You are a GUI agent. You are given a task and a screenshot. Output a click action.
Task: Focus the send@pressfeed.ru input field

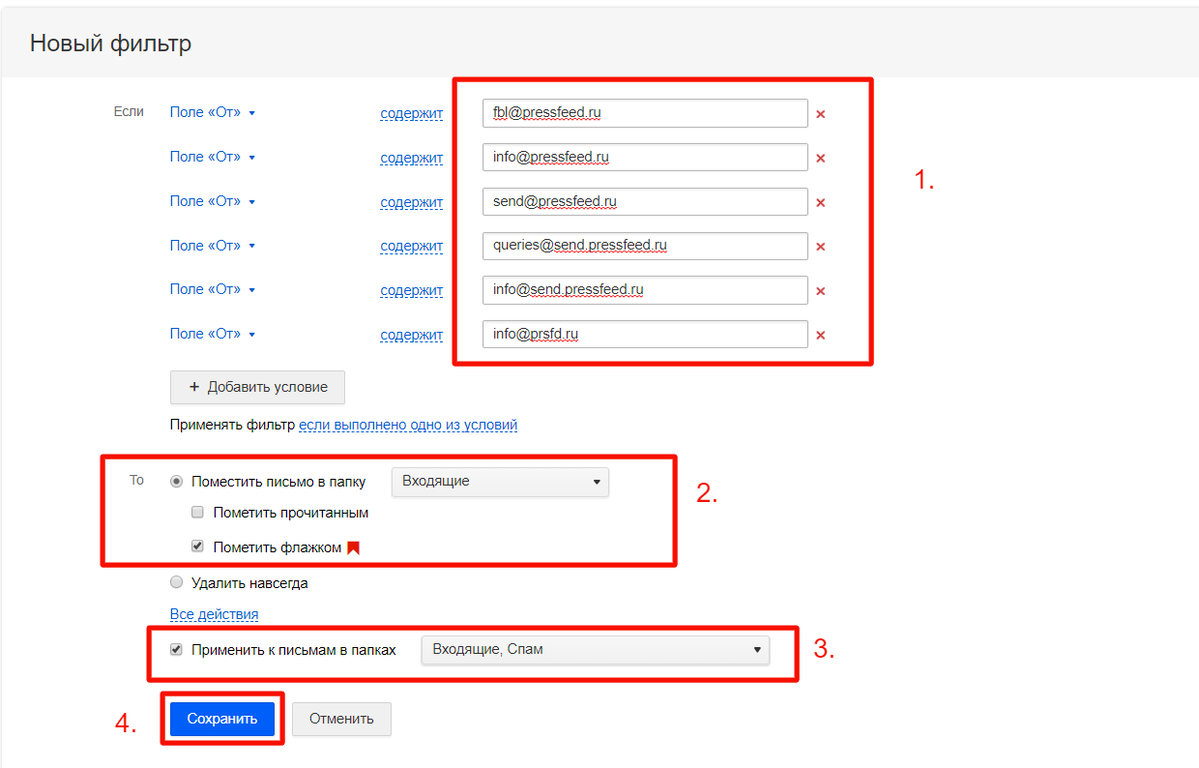(645, 201)
